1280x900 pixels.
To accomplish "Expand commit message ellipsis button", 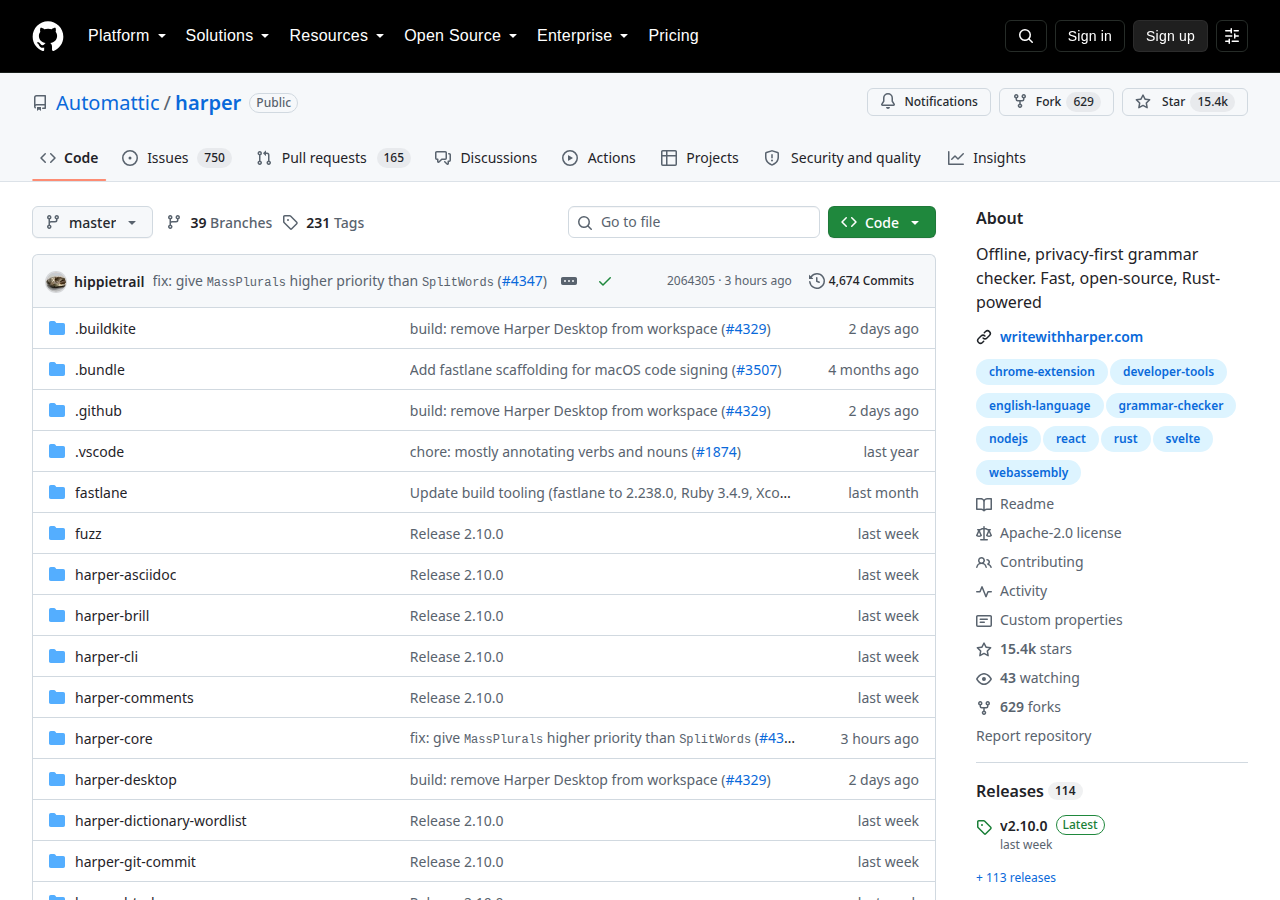I will click(569, 281).
